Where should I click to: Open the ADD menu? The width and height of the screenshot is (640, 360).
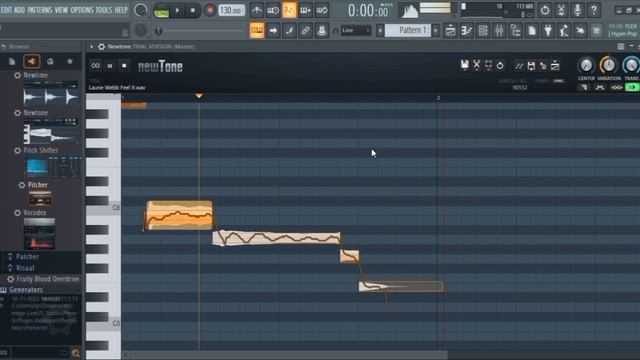(x=19, y=10)
